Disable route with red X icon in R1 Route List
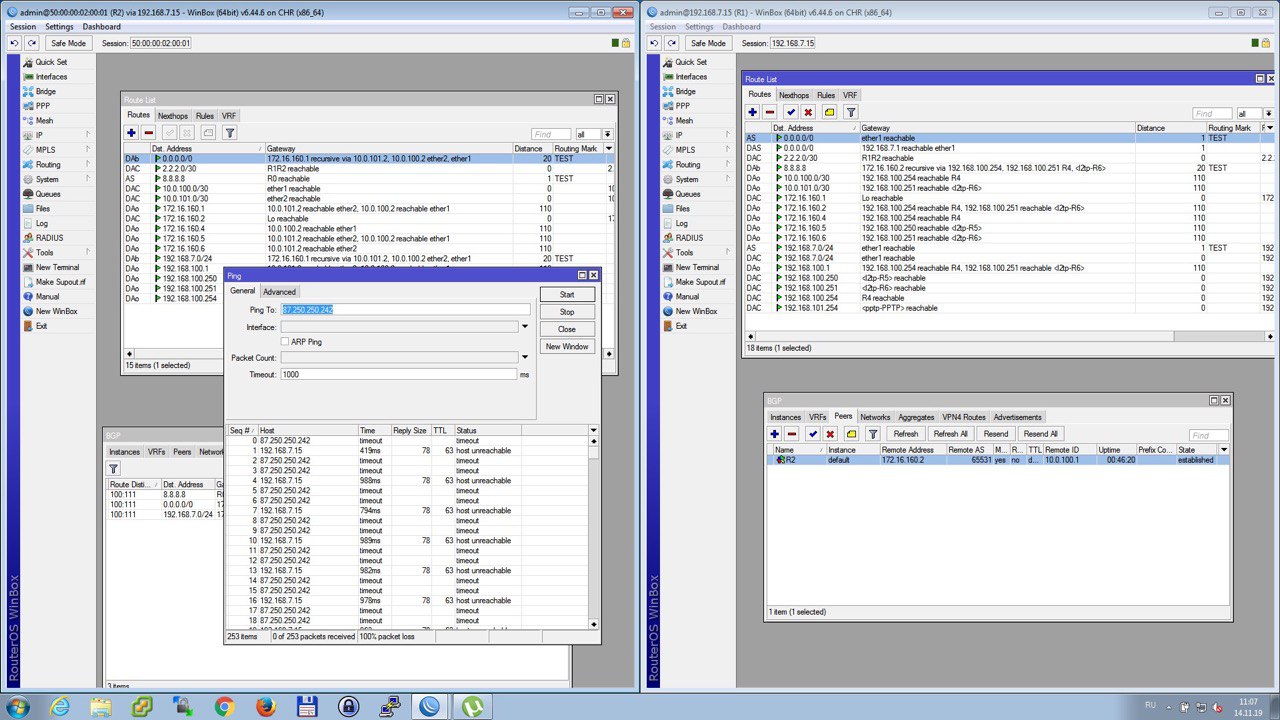Image resolution: width=1280 pixels, height=720 pixels. (808, 112)
